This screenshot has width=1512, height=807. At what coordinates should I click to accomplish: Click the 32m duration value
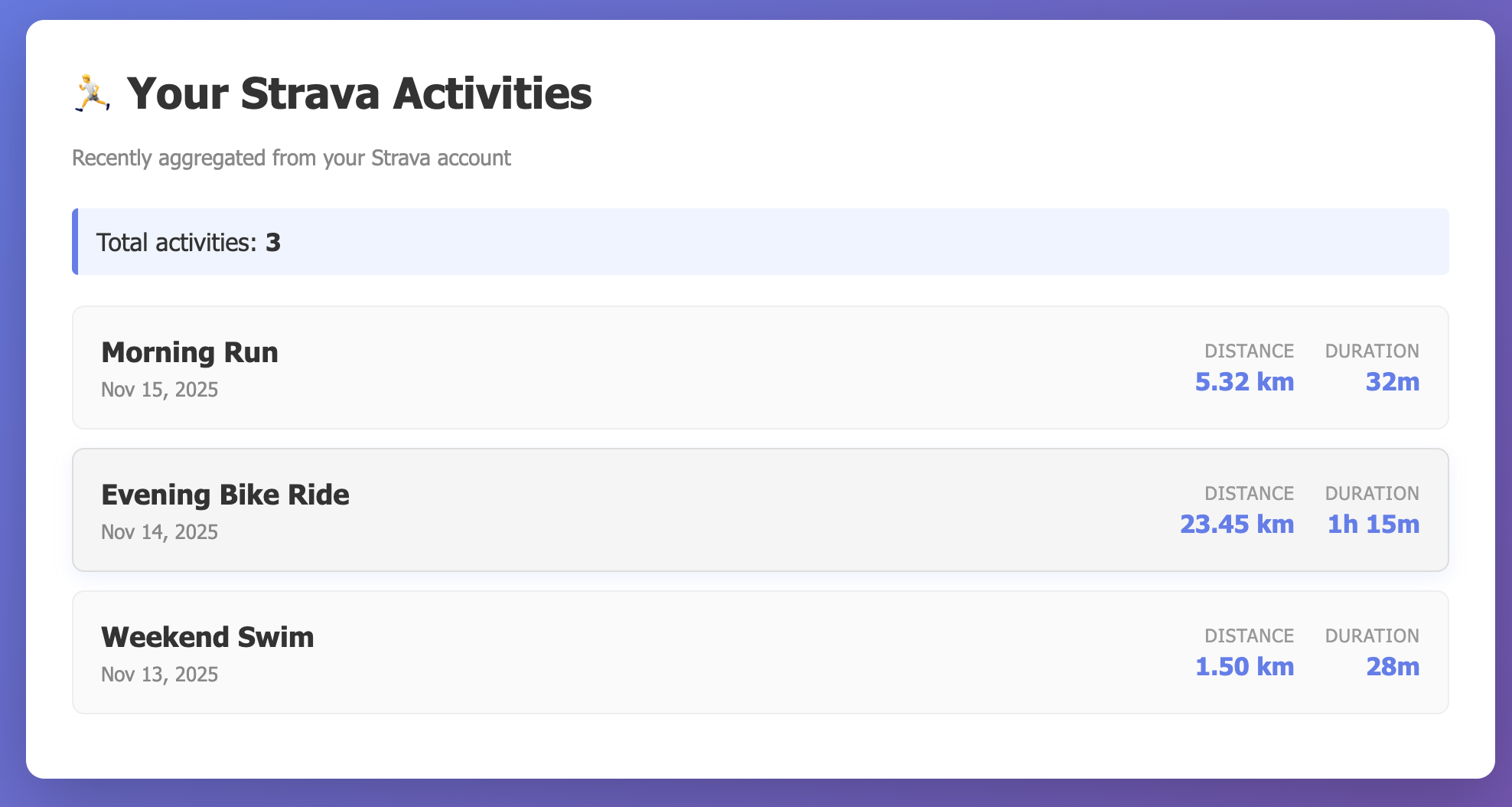(x=1392, y=381)
